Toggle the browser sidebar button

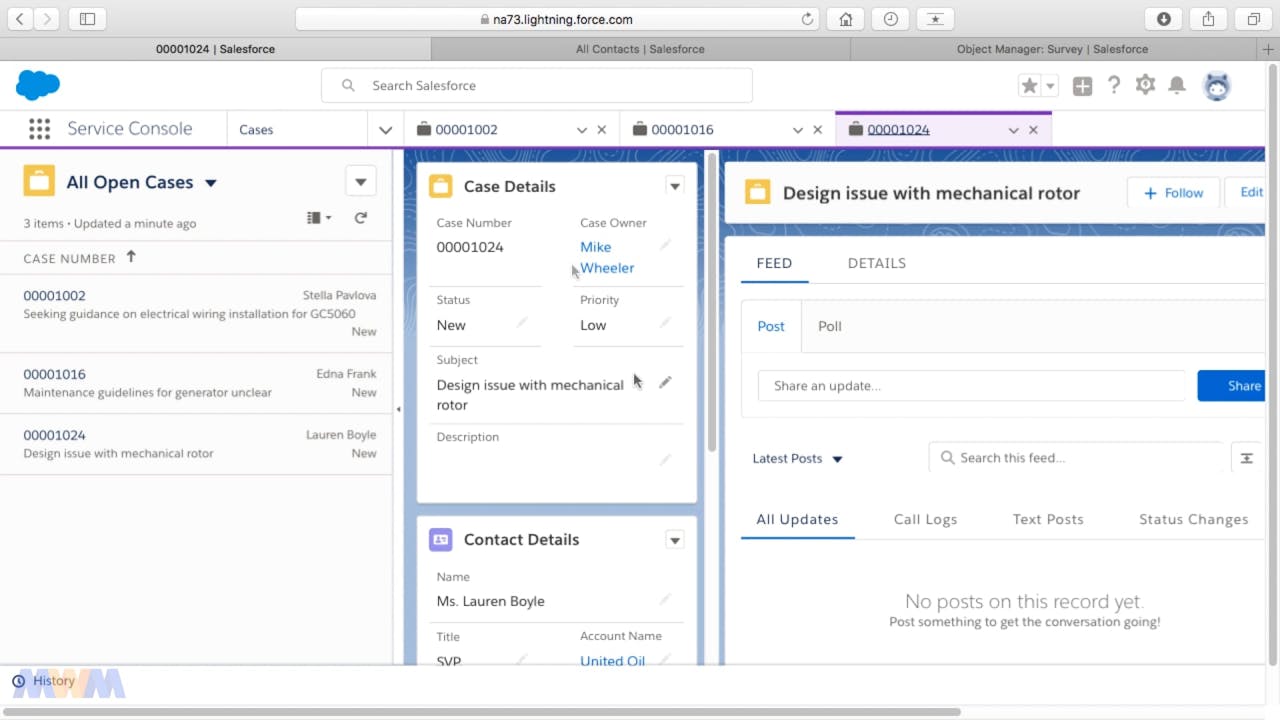click(x=87, y=19)
